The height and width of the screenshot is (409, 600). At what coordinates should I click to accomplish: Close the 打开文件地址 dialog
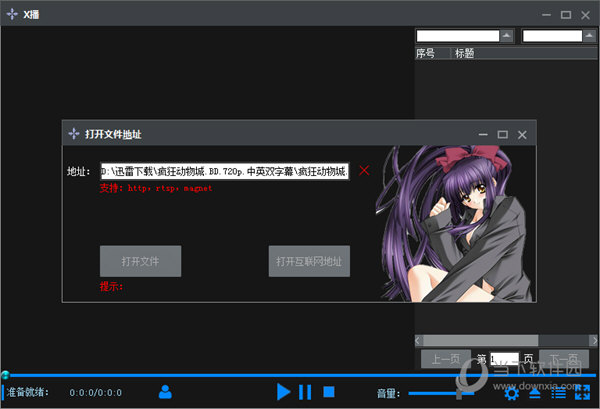click(x=522, y=135)
